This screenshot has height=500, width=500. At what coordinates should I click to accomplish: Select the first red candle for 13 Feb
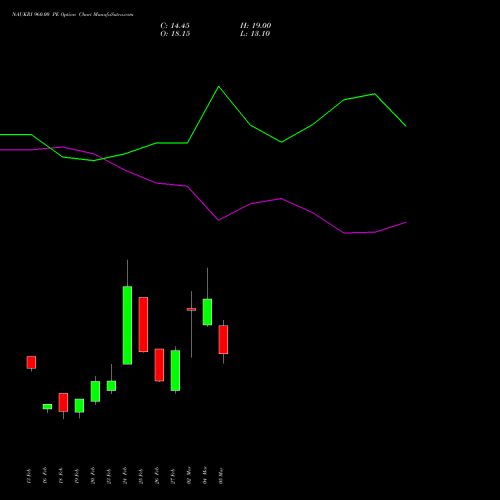[x=31, y=362]
